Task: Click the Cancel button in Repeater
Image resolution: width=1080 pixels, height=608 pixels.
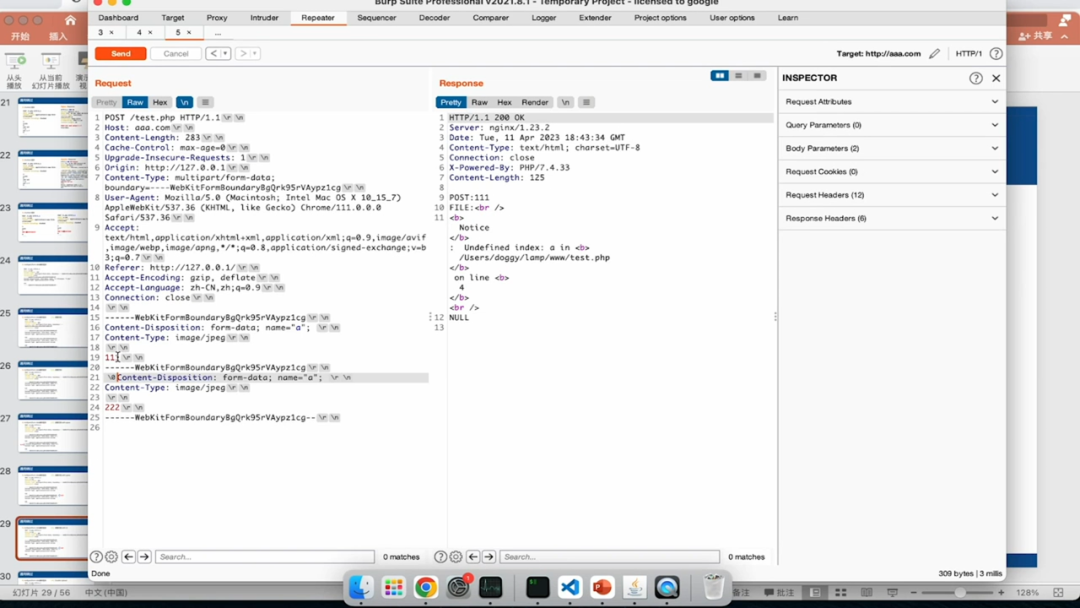Action: [x=176, y=53]
